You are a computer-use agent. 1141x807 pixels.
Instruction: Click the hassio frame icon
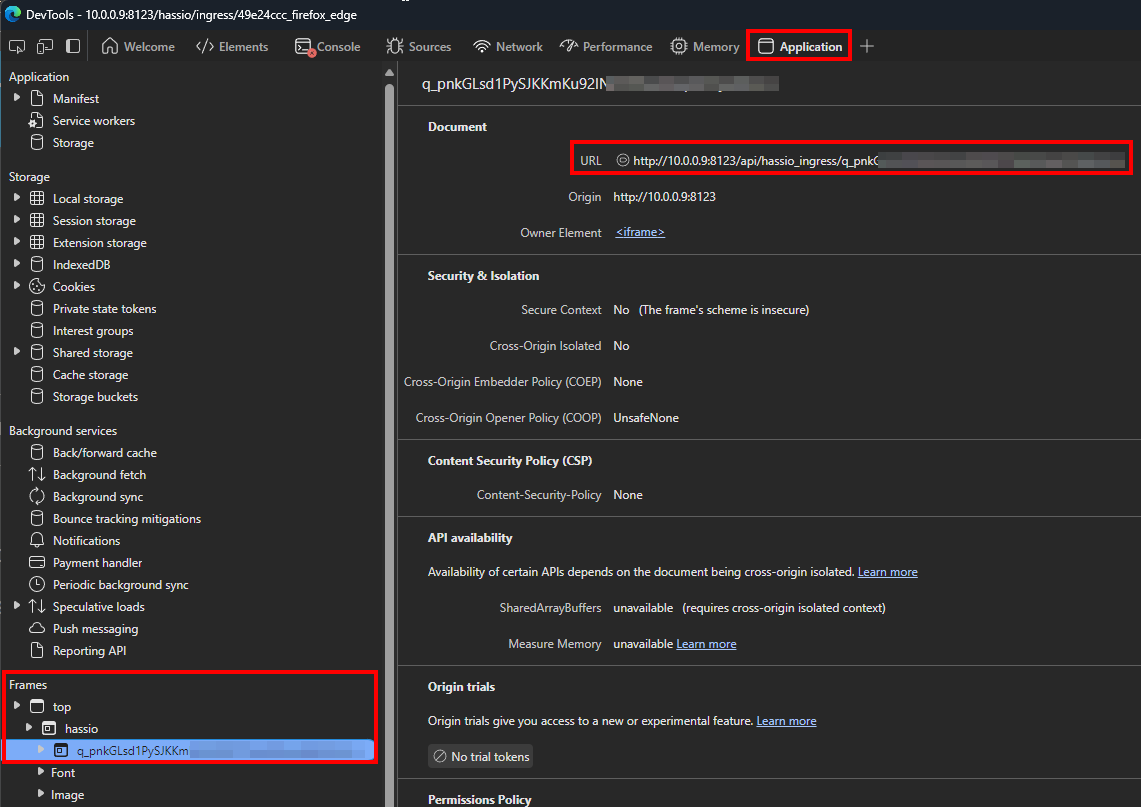(x=49, y=728)
